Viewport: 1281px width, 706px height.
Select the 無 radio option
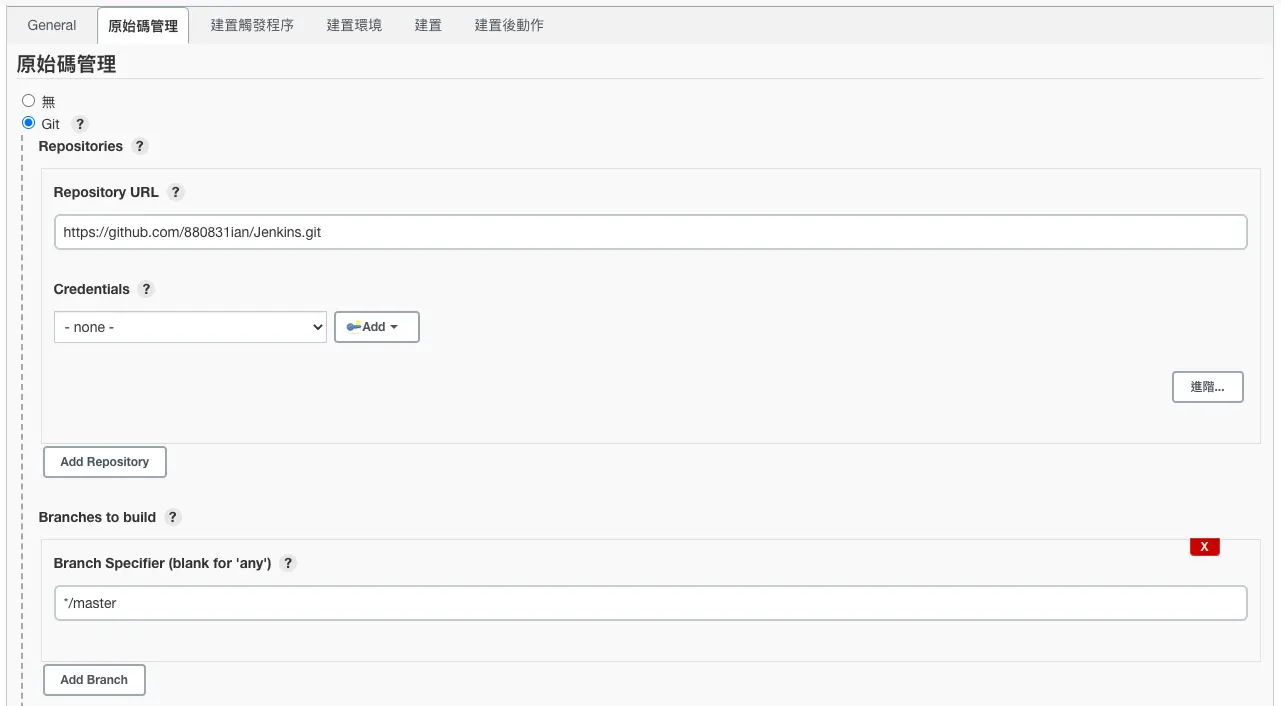click(x=28, y=100)
